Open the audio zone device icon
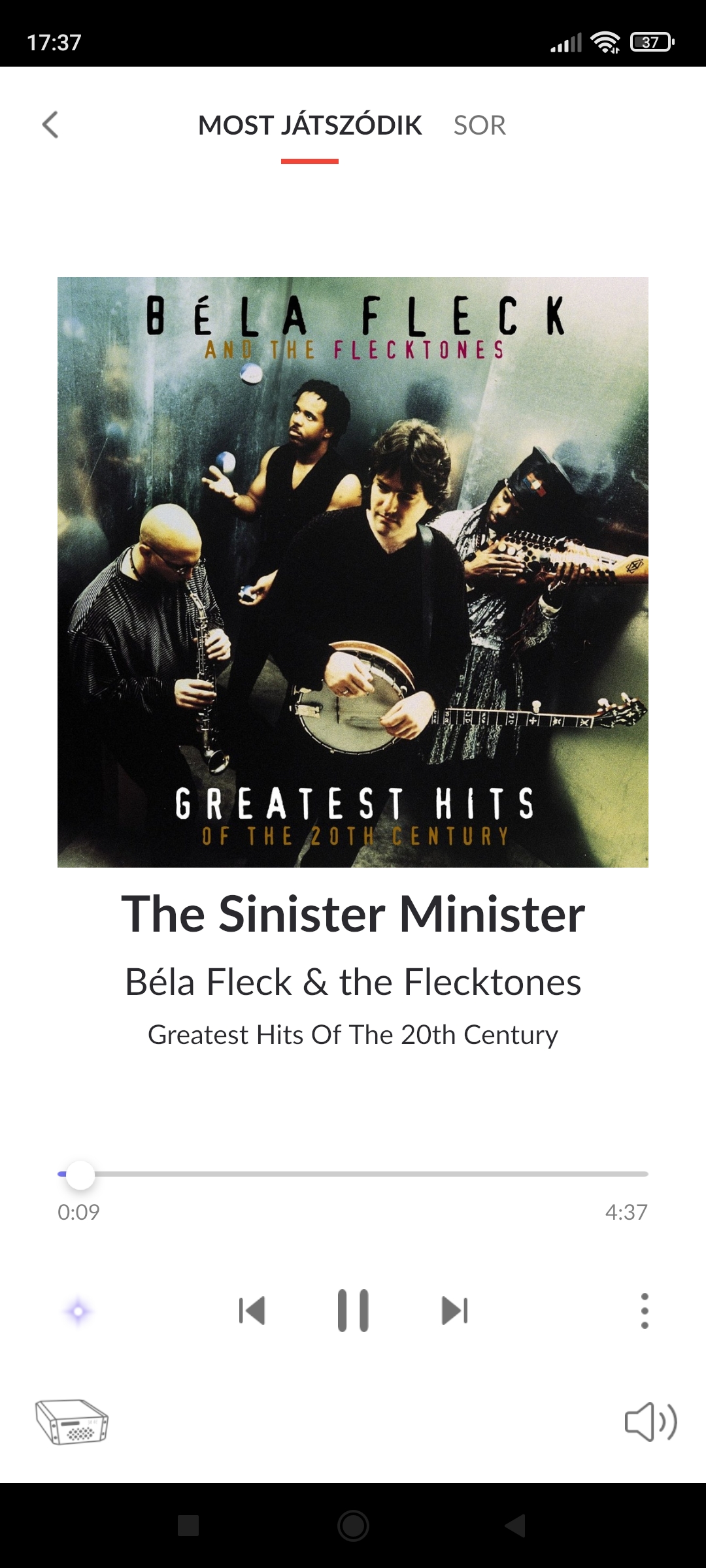The width and height of the screenshot is (706, 1568). pos(72,1422)
